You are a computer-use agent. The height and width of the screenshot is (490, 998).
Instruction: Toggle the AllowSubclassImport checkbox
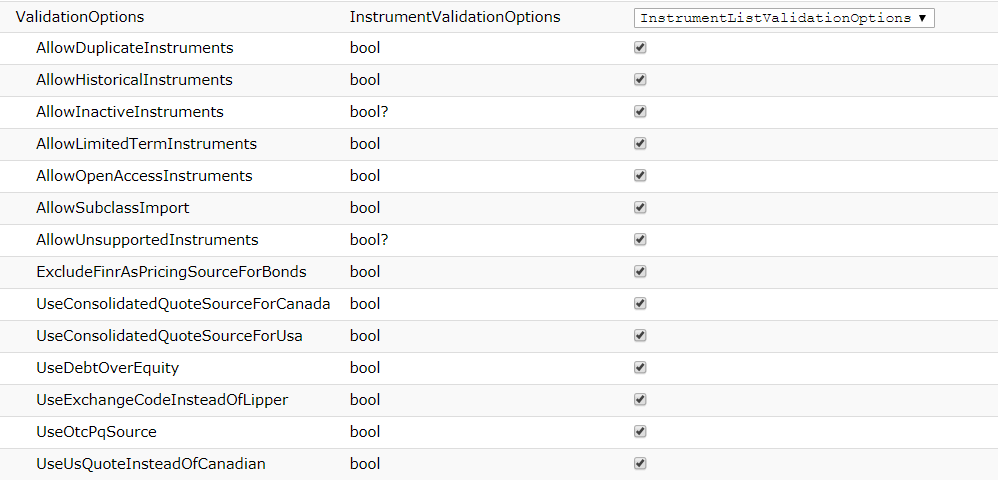[640, 207]
